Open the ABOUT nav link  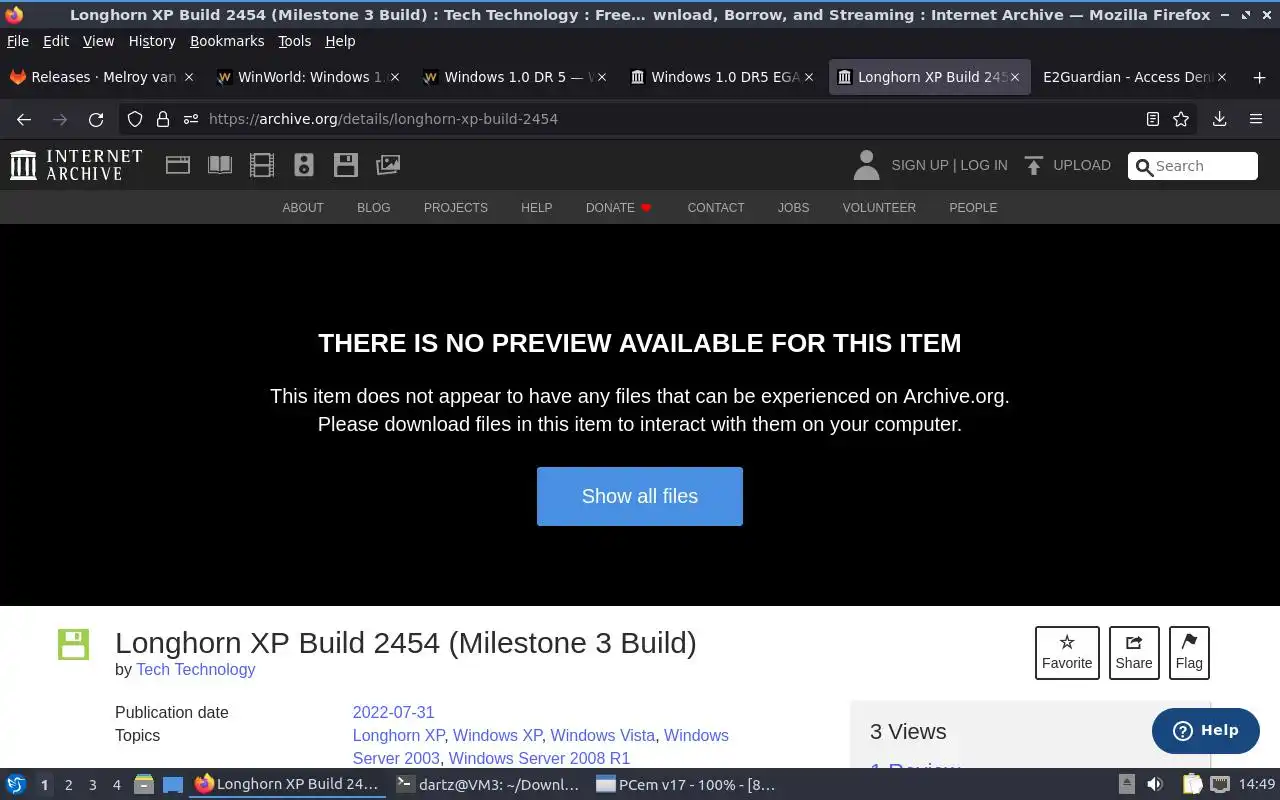coord(303,208)
